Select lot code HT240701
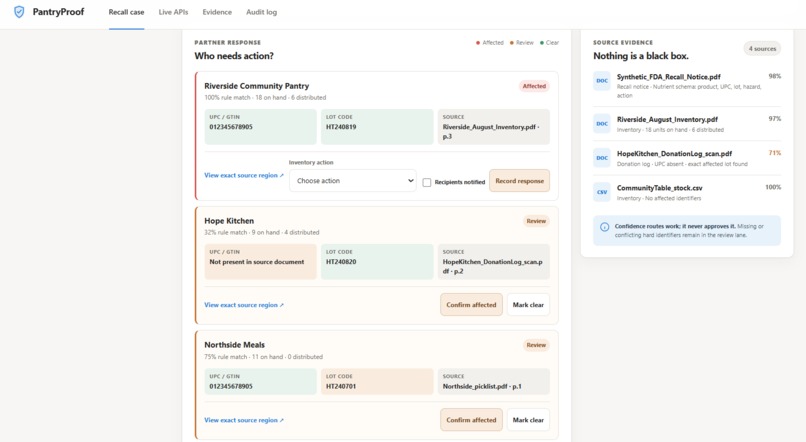806x442 pixels. (x=341, y=386)
